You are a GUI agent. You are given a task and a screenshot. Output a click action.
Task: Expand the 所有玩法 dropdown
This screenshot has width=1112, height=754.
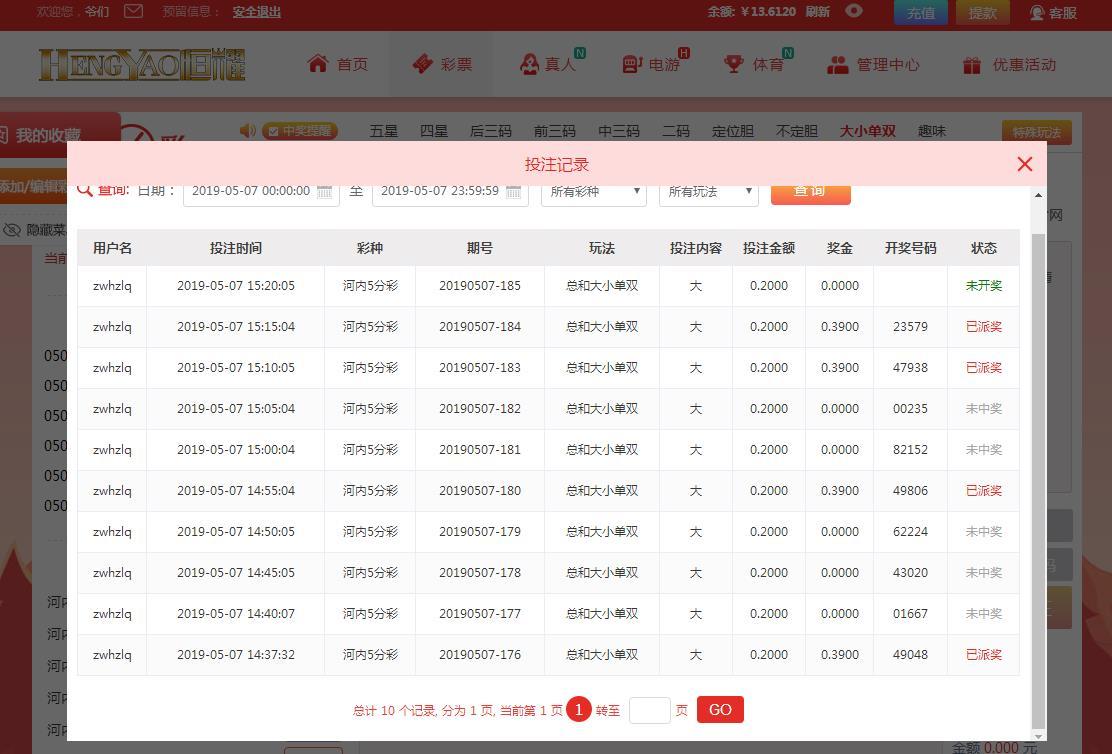point(708,192)
